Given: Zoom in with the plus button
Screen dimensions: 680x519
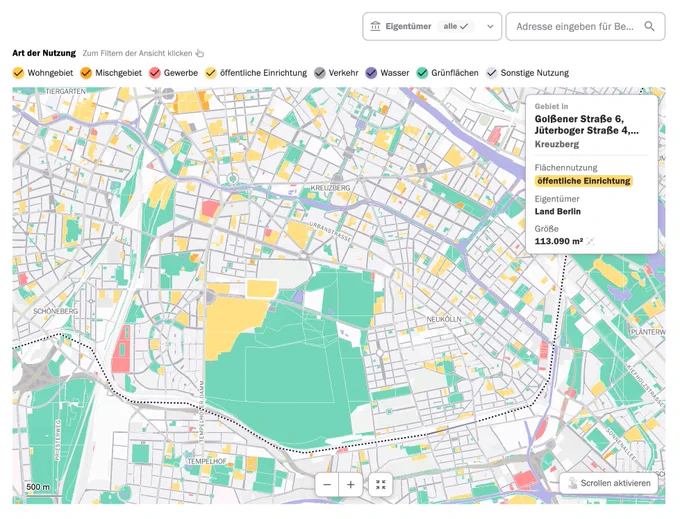Looking at the screenshot, I should tap(350, 484).
